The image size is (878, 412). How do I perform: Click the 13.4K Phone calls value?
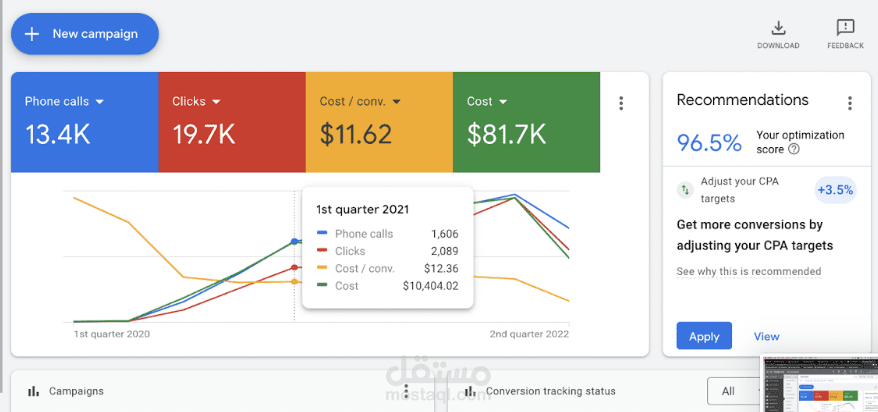[x=58, y=135]
